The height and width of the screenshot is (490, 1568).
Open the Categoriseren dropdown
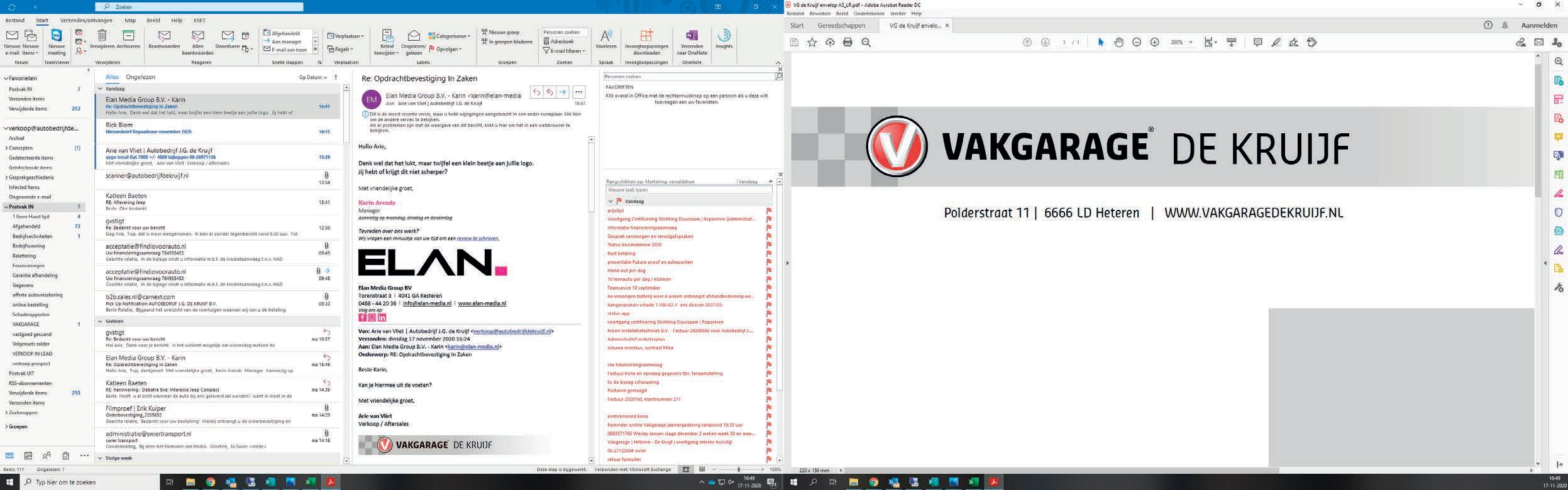[450, 36]
